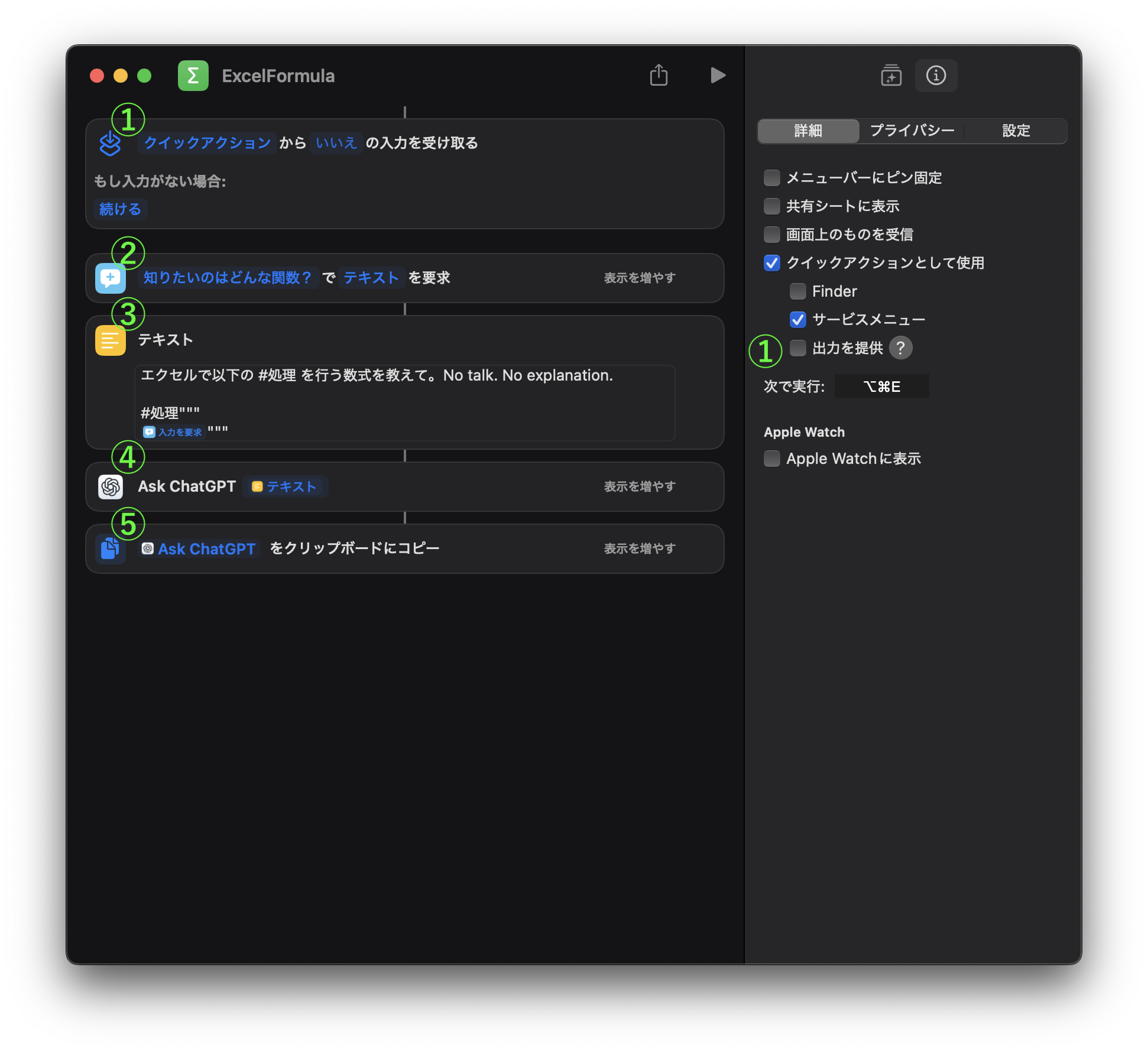
Task: Click the yellow Text action icon
Action: tap(111, 340)
